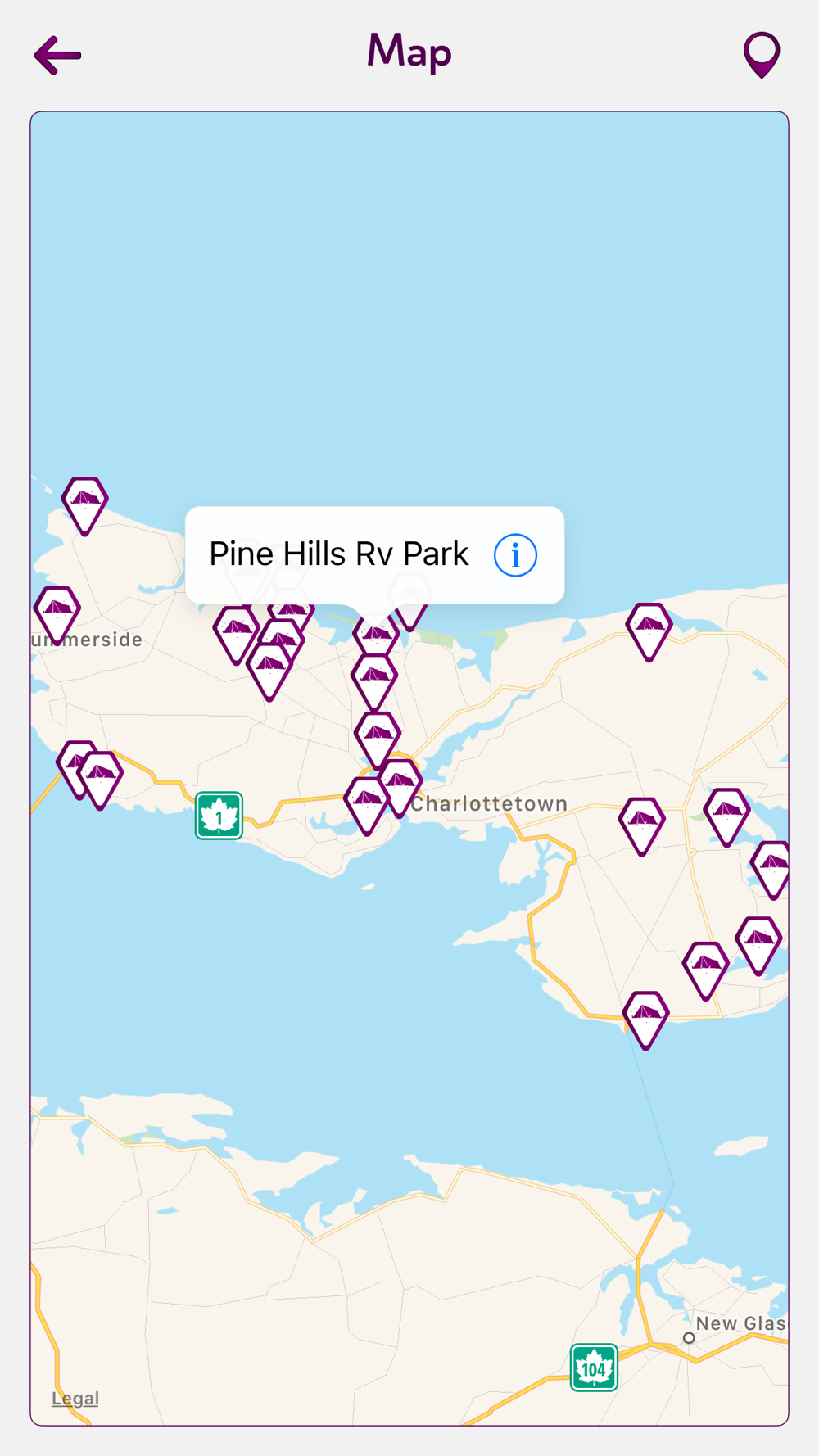Click the Map title text
The width and height of the screenshot is (819, 1456).
pos(409,52)
